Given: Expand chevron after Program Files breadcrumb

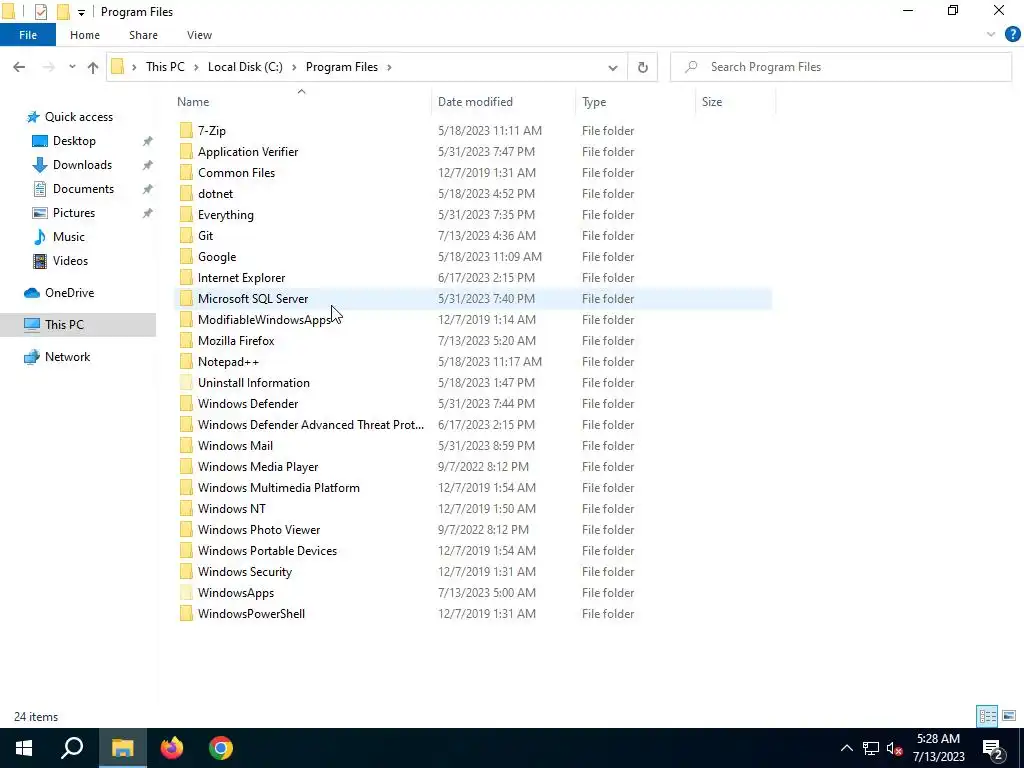Looking at the screenshot, I should tap(389, 67).
